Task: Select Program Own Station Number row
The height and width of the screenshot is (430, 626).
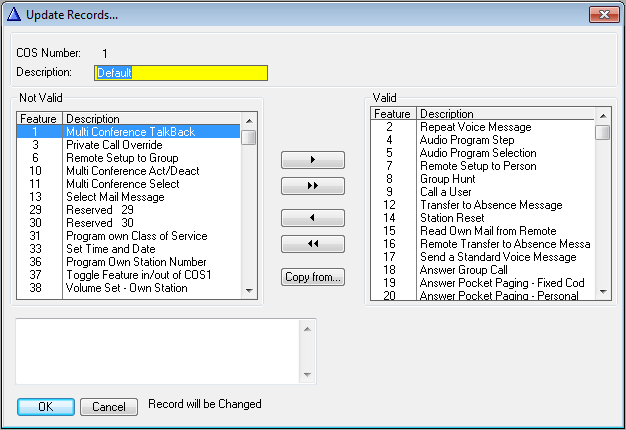Action: 129,262
